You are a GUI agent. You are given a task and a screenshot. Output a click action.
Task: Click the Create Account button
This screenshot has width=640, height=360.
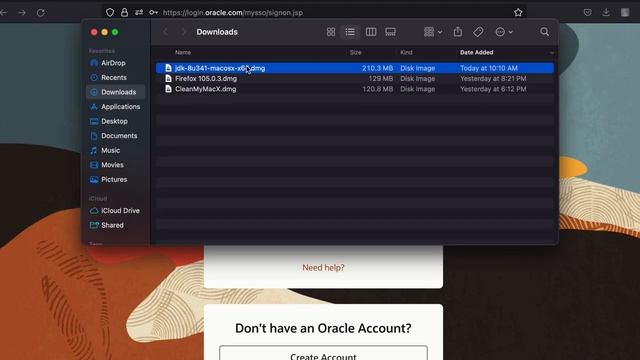point(323,353)
